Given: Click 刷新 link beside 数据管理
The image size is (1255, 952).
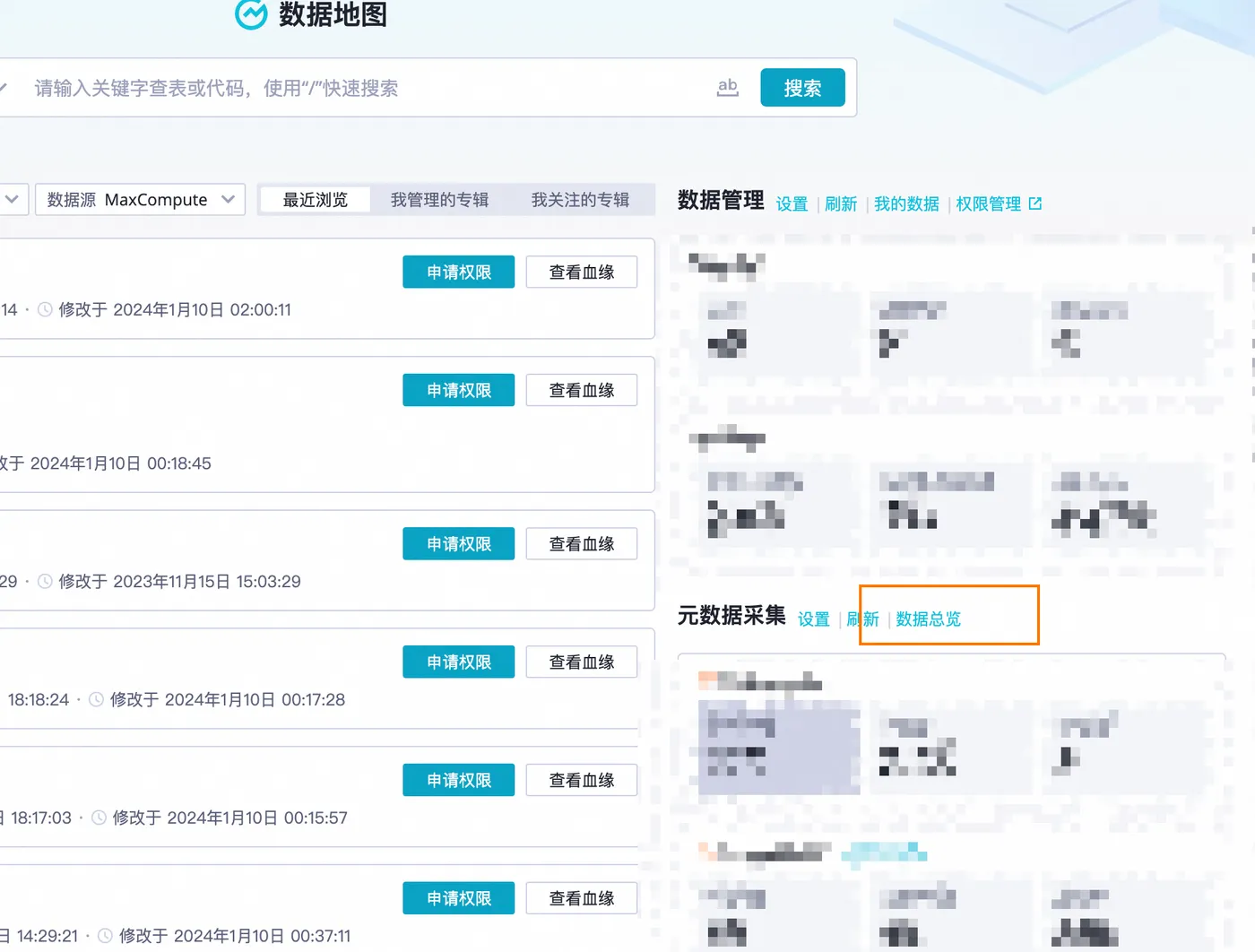Looking at the screenshot, I should click(x=841, y=203).
